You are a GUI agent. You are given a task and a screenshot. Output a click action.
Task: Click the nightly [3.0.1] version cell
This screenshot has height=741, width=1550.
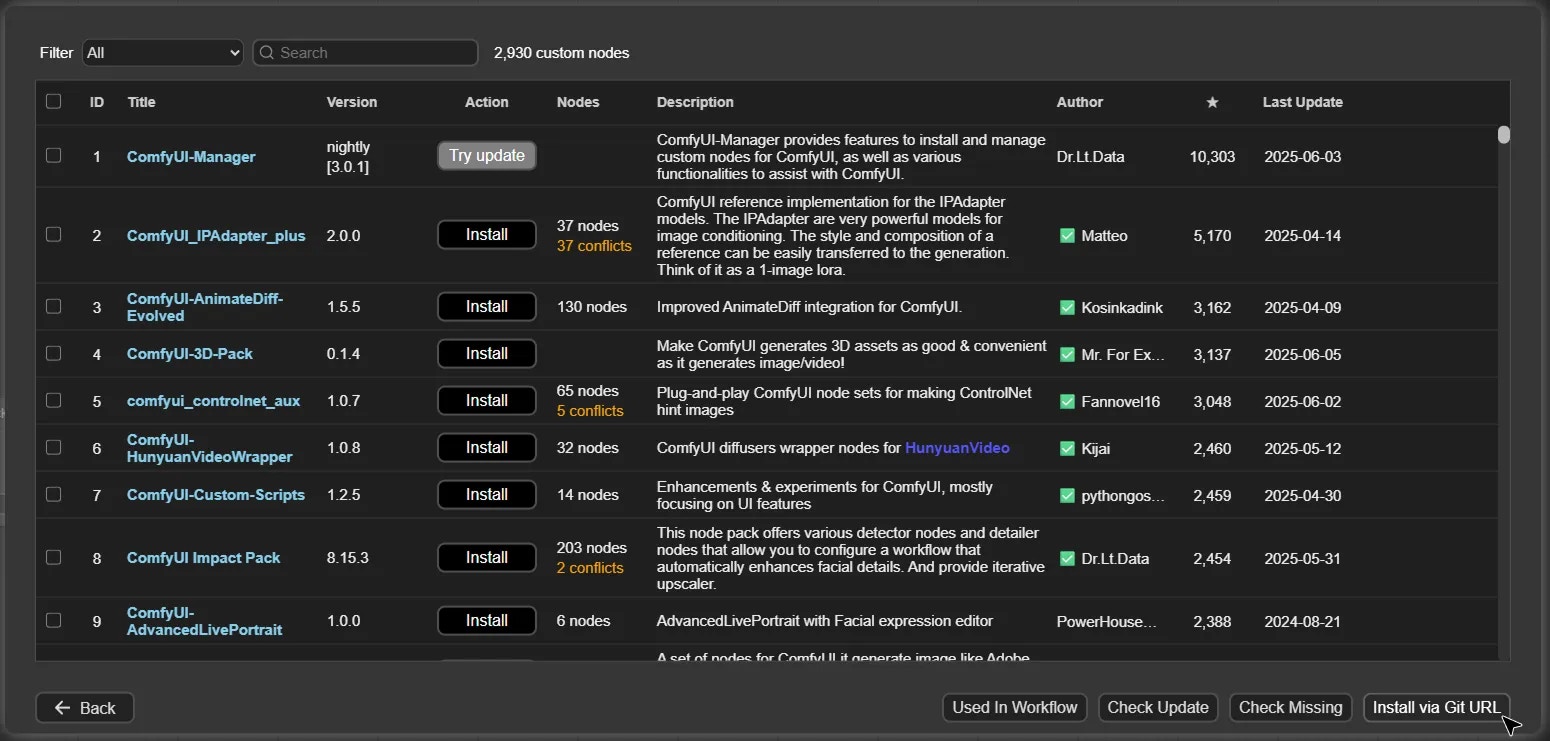pos(348,157)
